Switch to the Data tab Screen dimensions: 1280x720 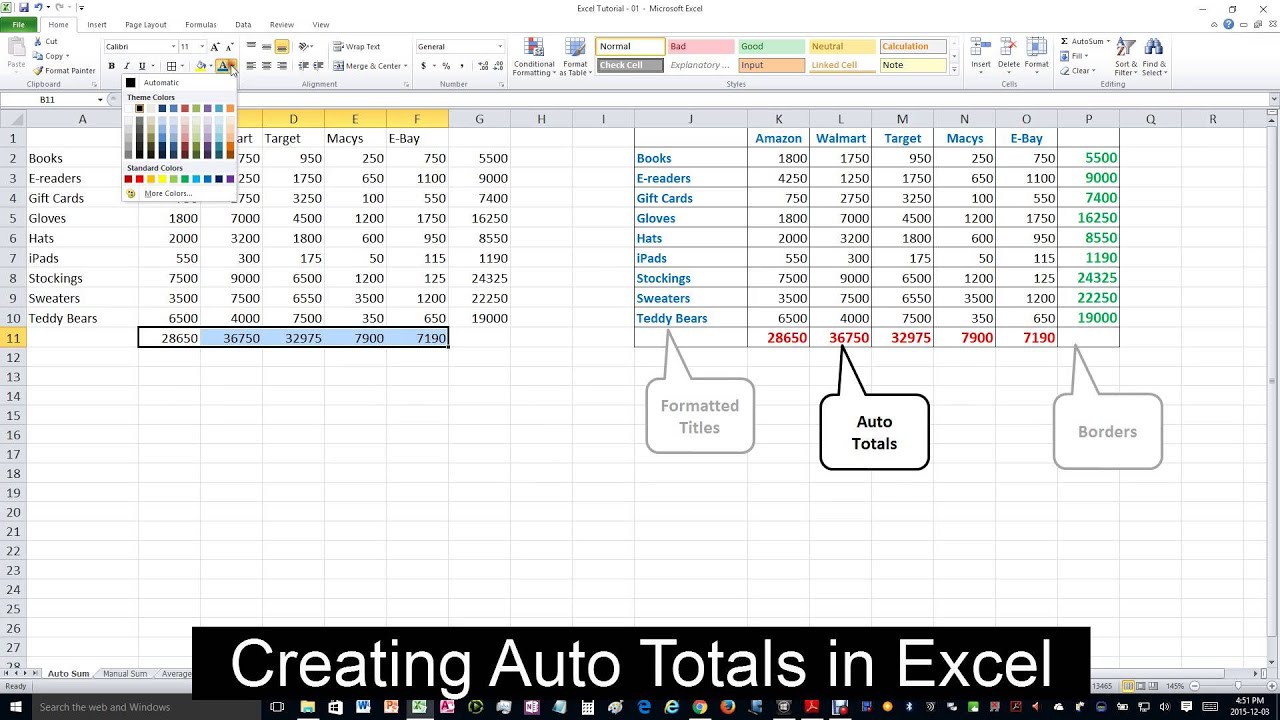click(243, 25)
